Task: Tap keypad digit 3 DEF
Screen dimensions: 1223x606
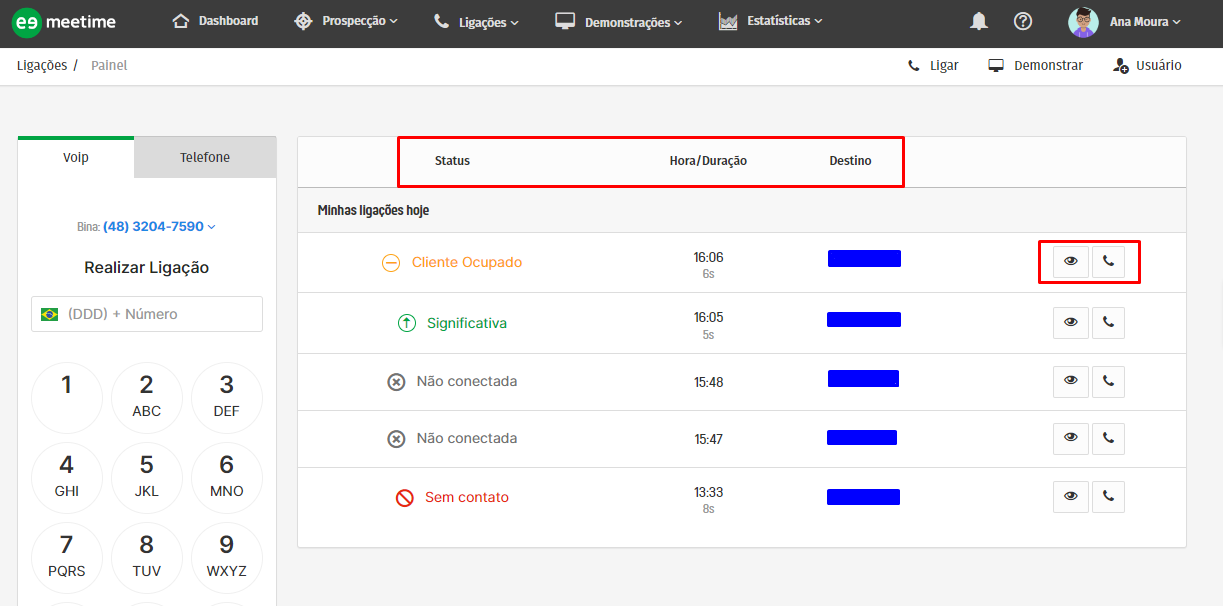Action: click(x=227, y=397)
